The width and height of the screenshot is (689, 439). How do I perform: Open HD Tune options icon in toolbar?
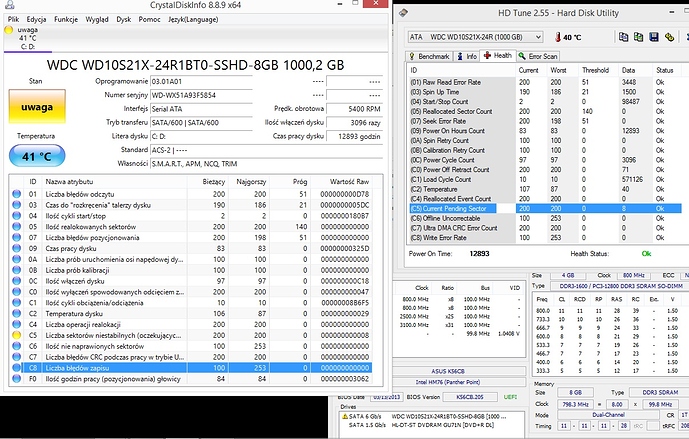pos(669,37)
